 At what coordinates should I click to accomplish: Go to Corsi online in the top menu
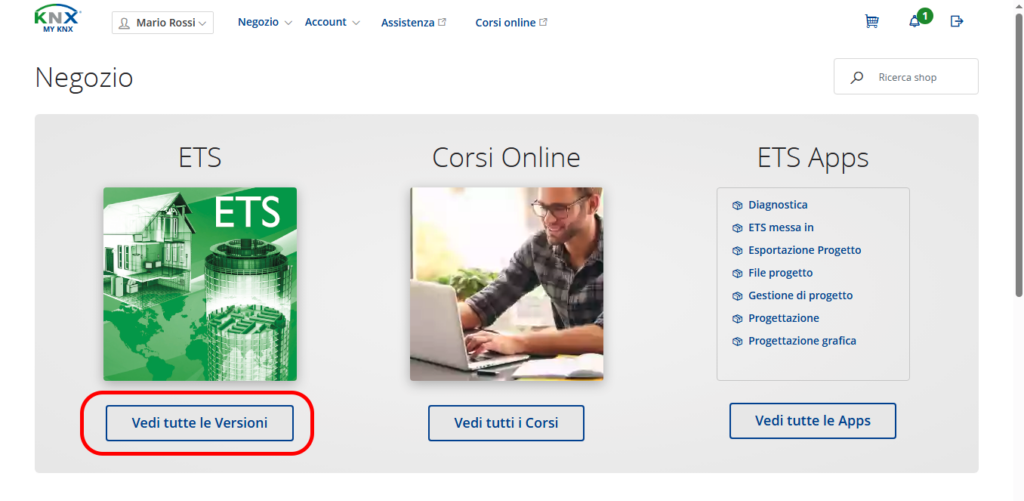point(505,22)
